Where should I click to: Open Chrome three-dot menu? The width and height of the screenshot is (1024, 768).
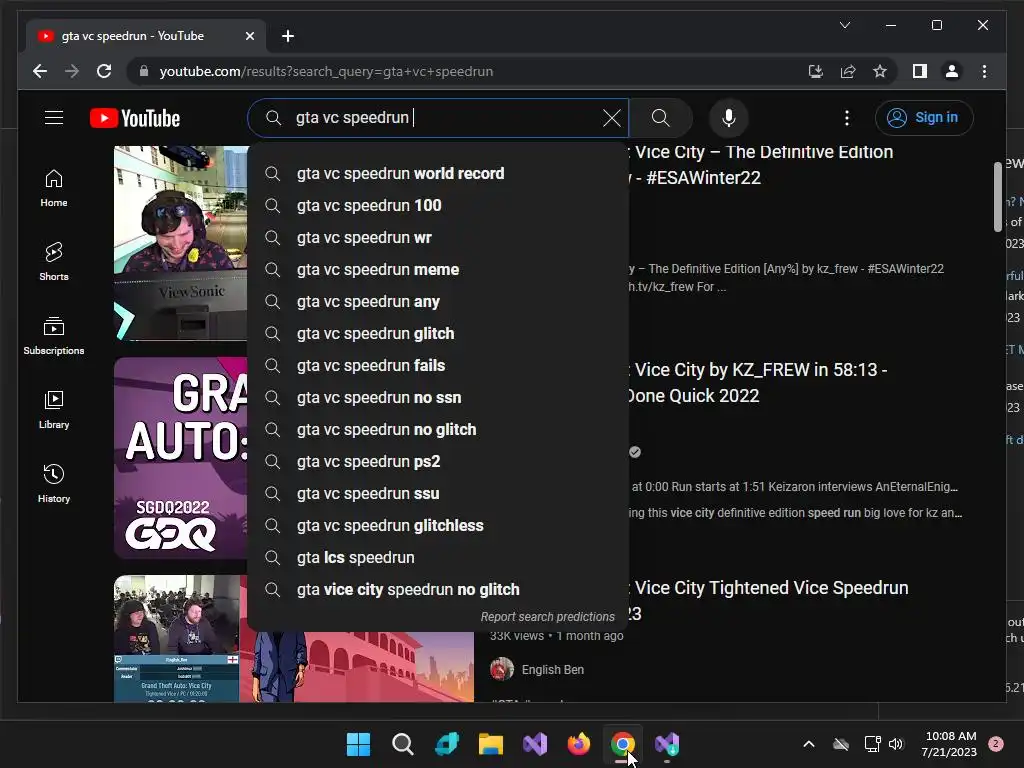pos(984,71)
